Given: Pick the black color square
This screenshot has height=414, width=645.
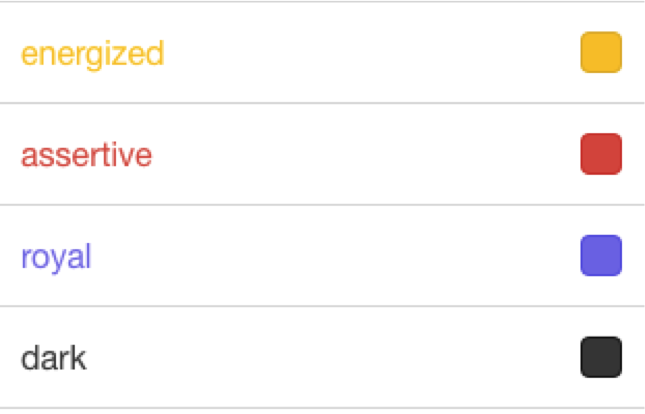Looking at the screenshot, I should point(601,358).
